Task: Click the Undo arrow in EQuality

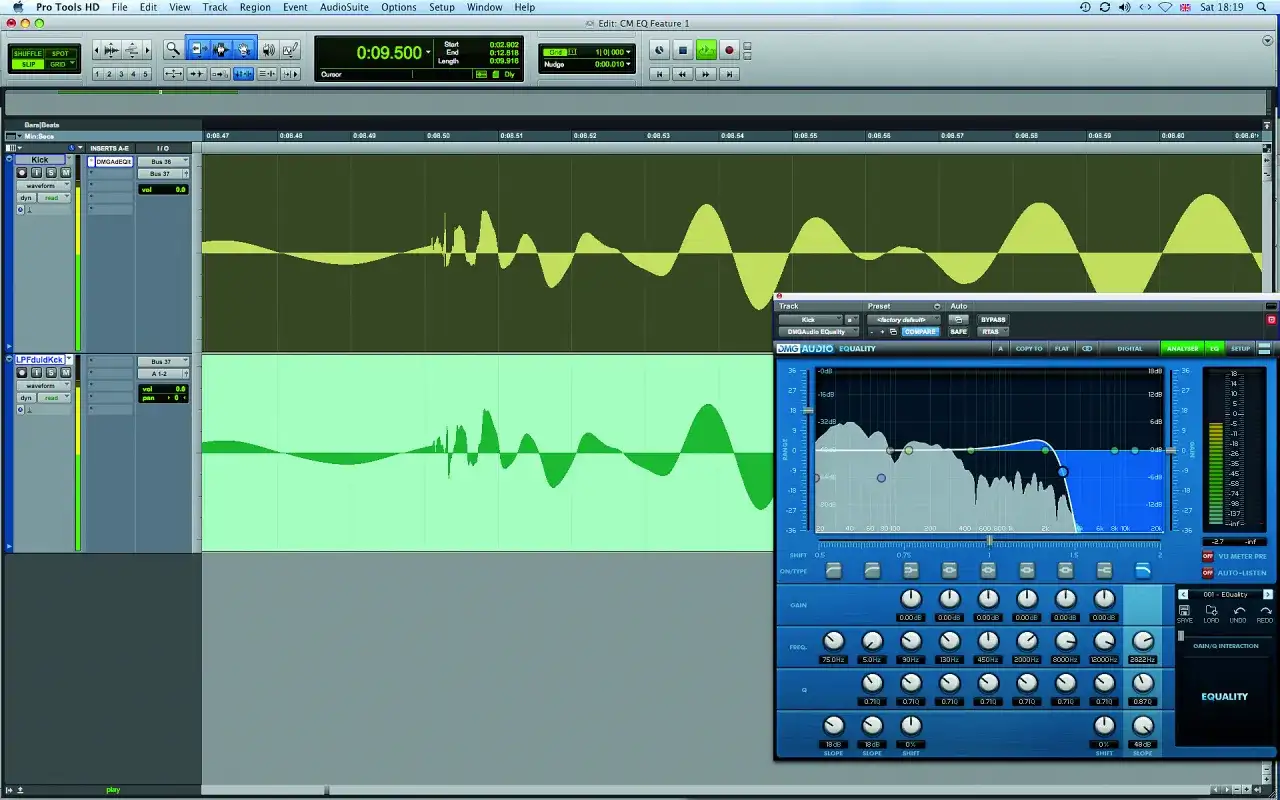Action: [x=1239, y=612]
